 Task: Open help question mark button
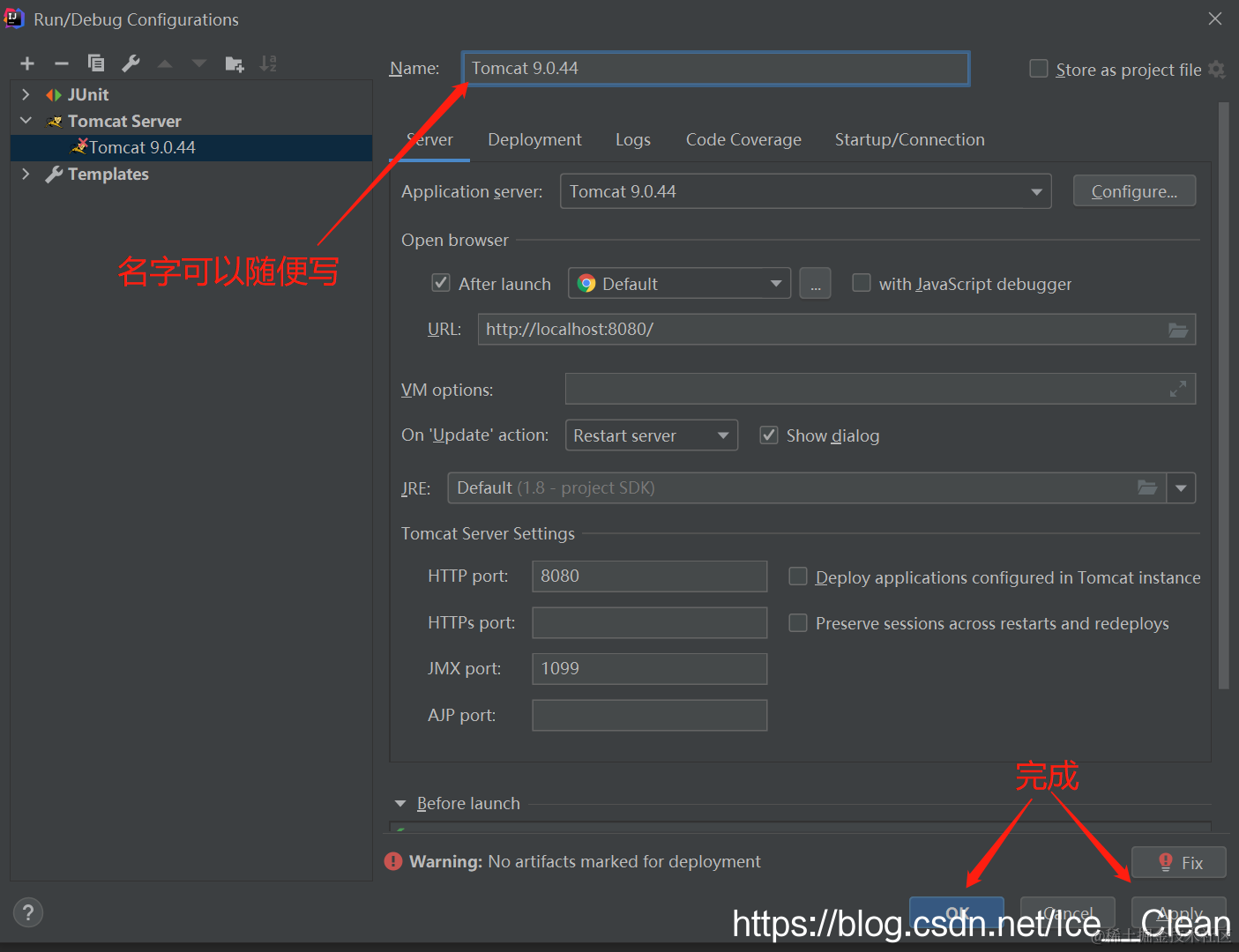(28, 912)
